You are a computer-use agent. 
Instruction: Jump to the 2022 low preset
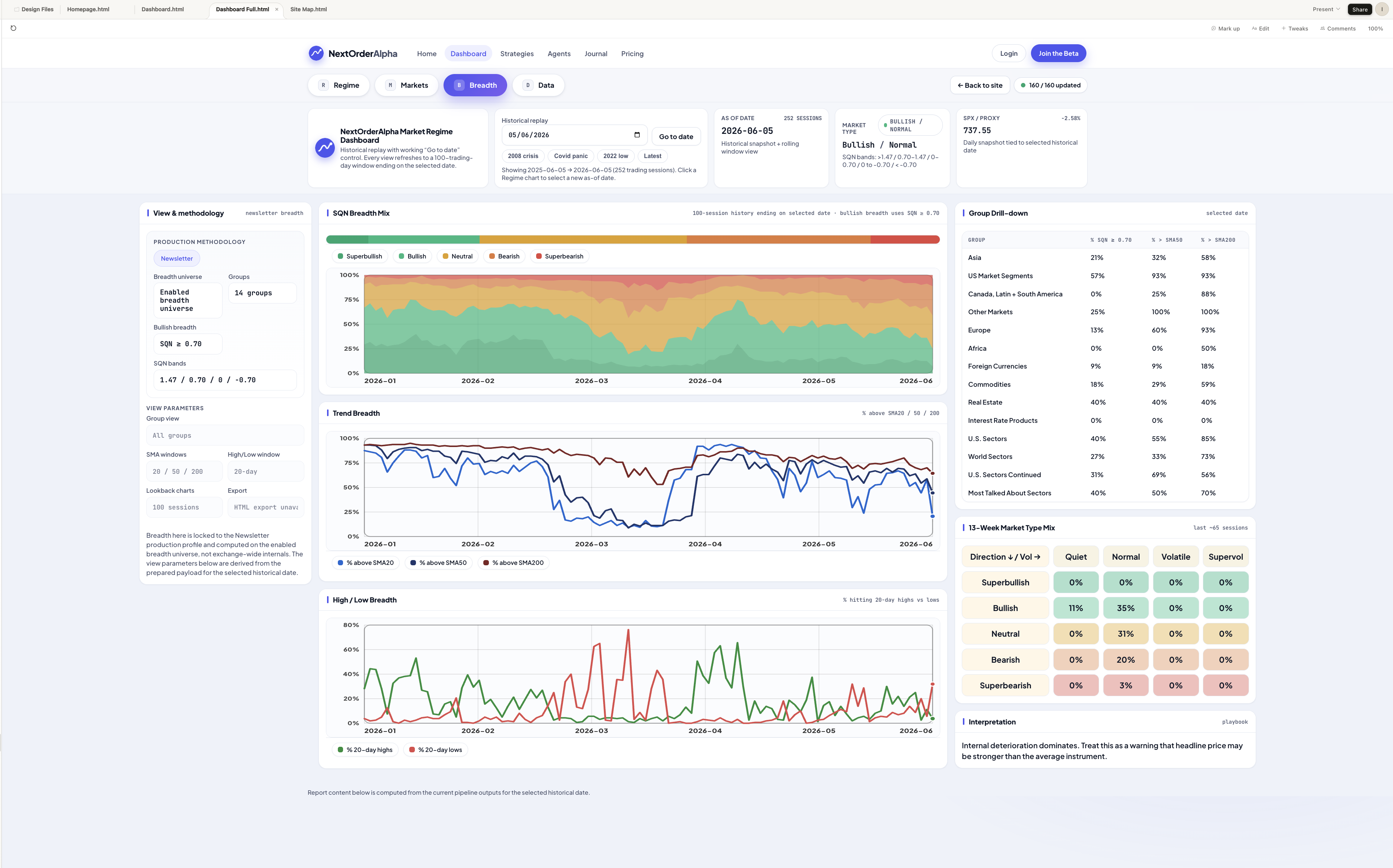click(x=615, y=156)
